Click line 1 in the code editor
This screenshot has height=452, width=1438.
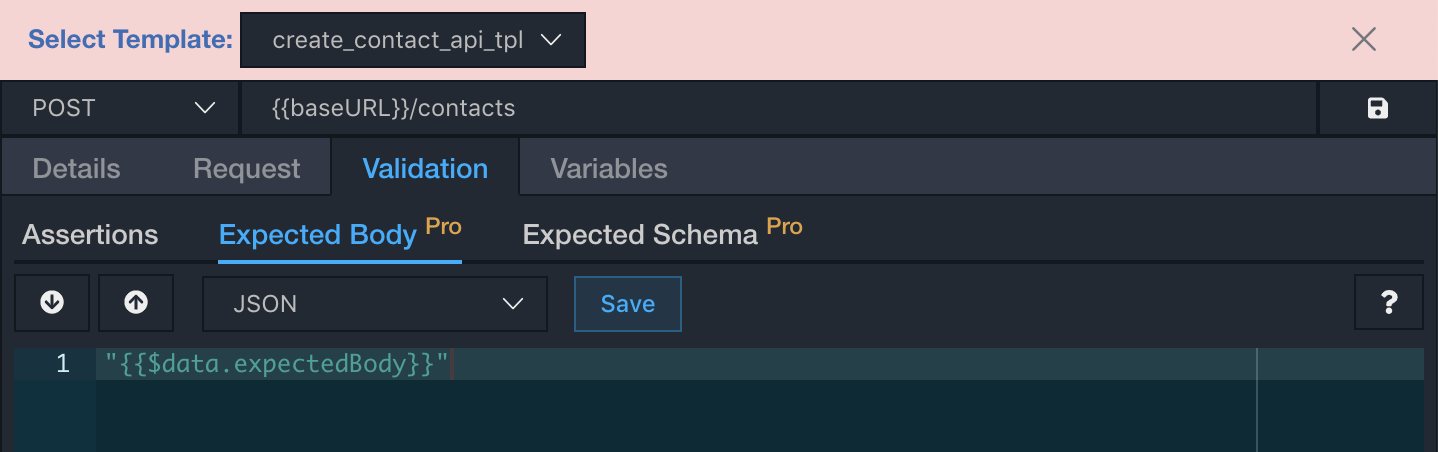tap(759, 364)
